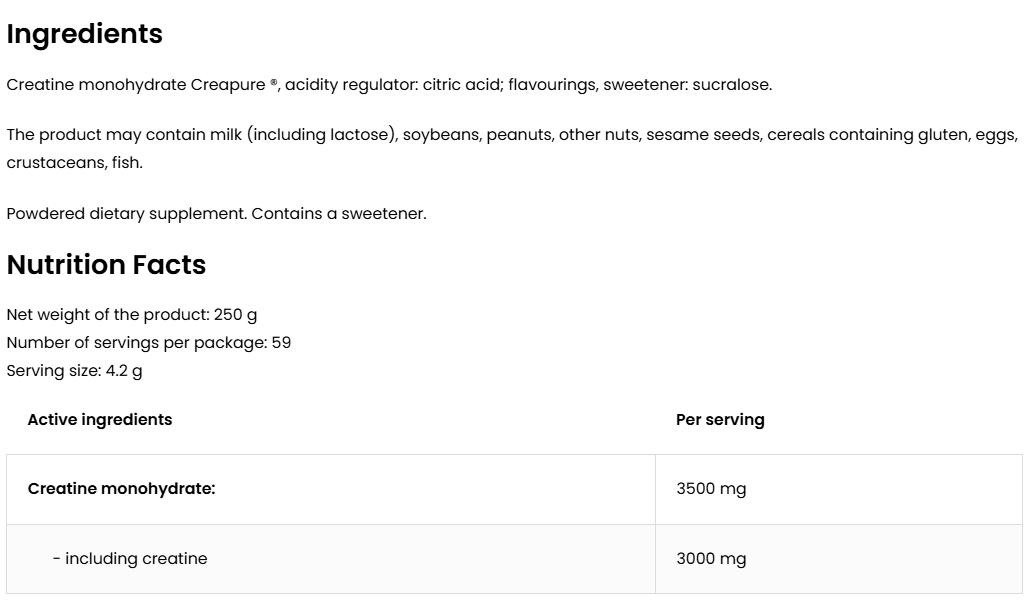Click the 3500 mg table cell
The width and height of the screenshot is (1029, 602).
[711, 489]
